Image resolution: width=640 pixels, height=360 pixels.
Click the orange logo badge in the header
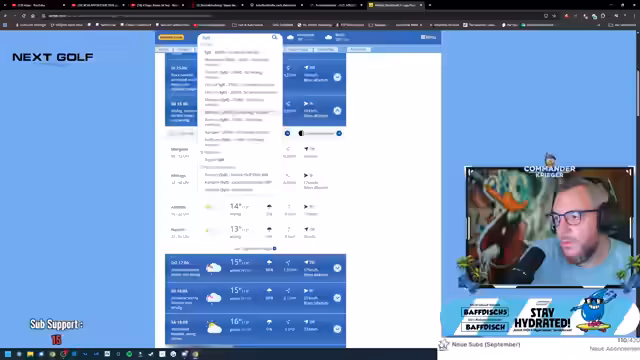coord(171,37)
